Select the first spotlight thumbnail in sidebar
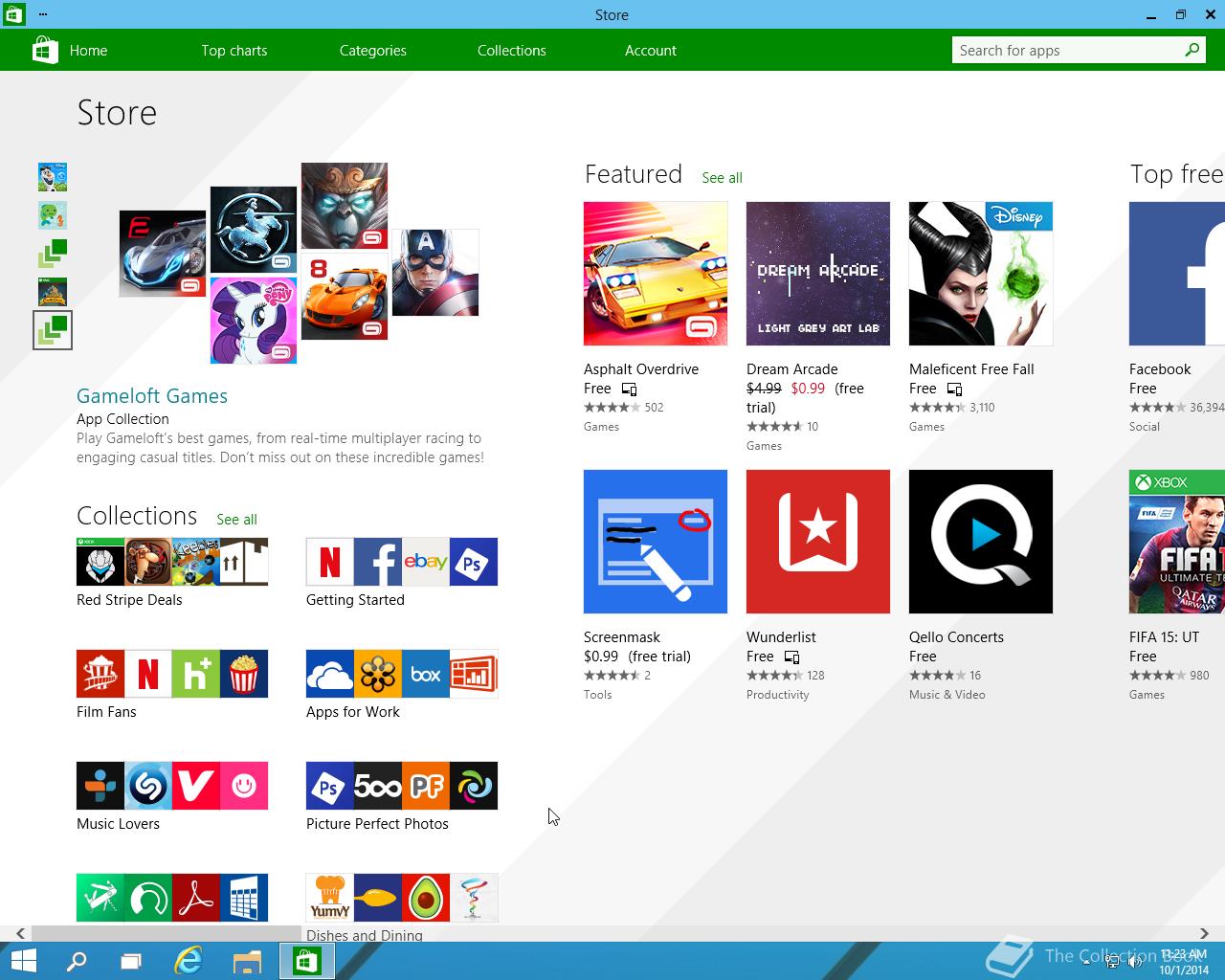 tap(53, 177)
